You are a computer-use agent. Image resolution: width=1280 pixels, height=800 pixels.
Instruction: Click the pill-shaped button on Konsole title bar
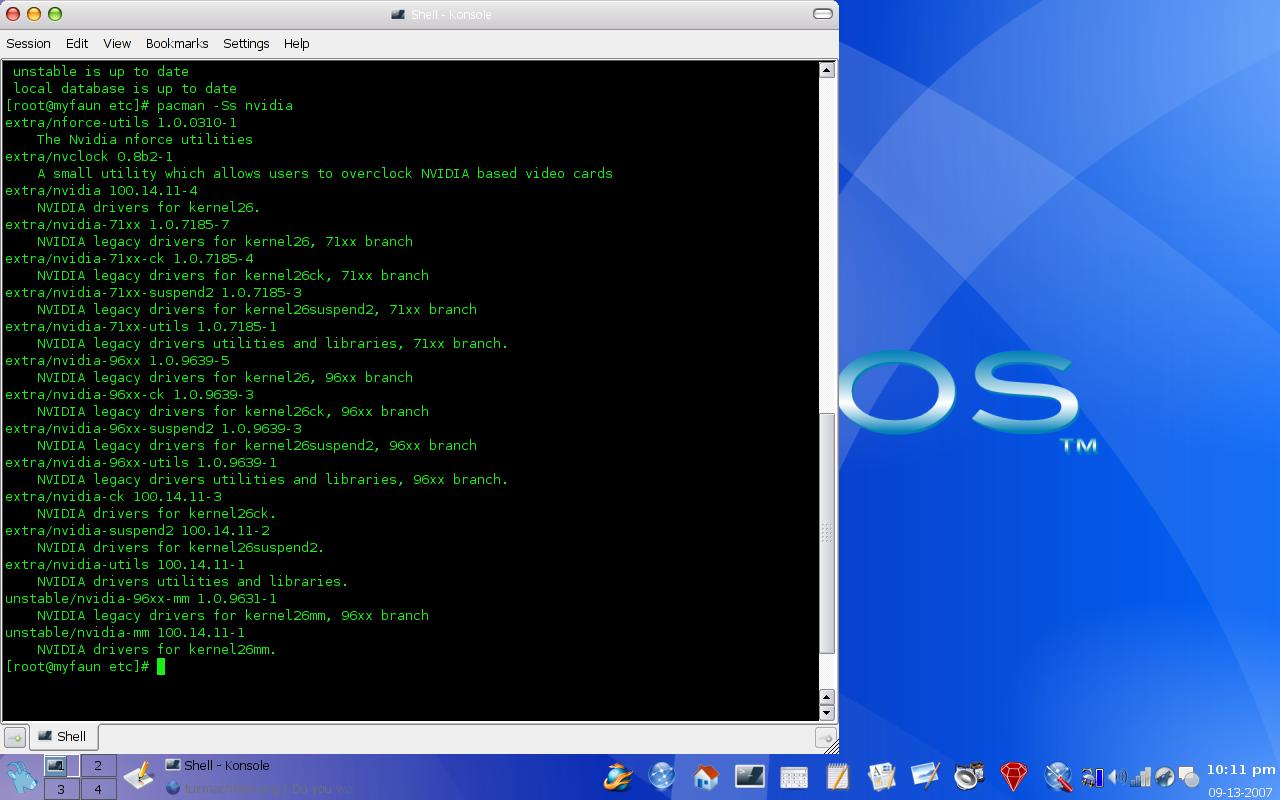pos(823,14)
